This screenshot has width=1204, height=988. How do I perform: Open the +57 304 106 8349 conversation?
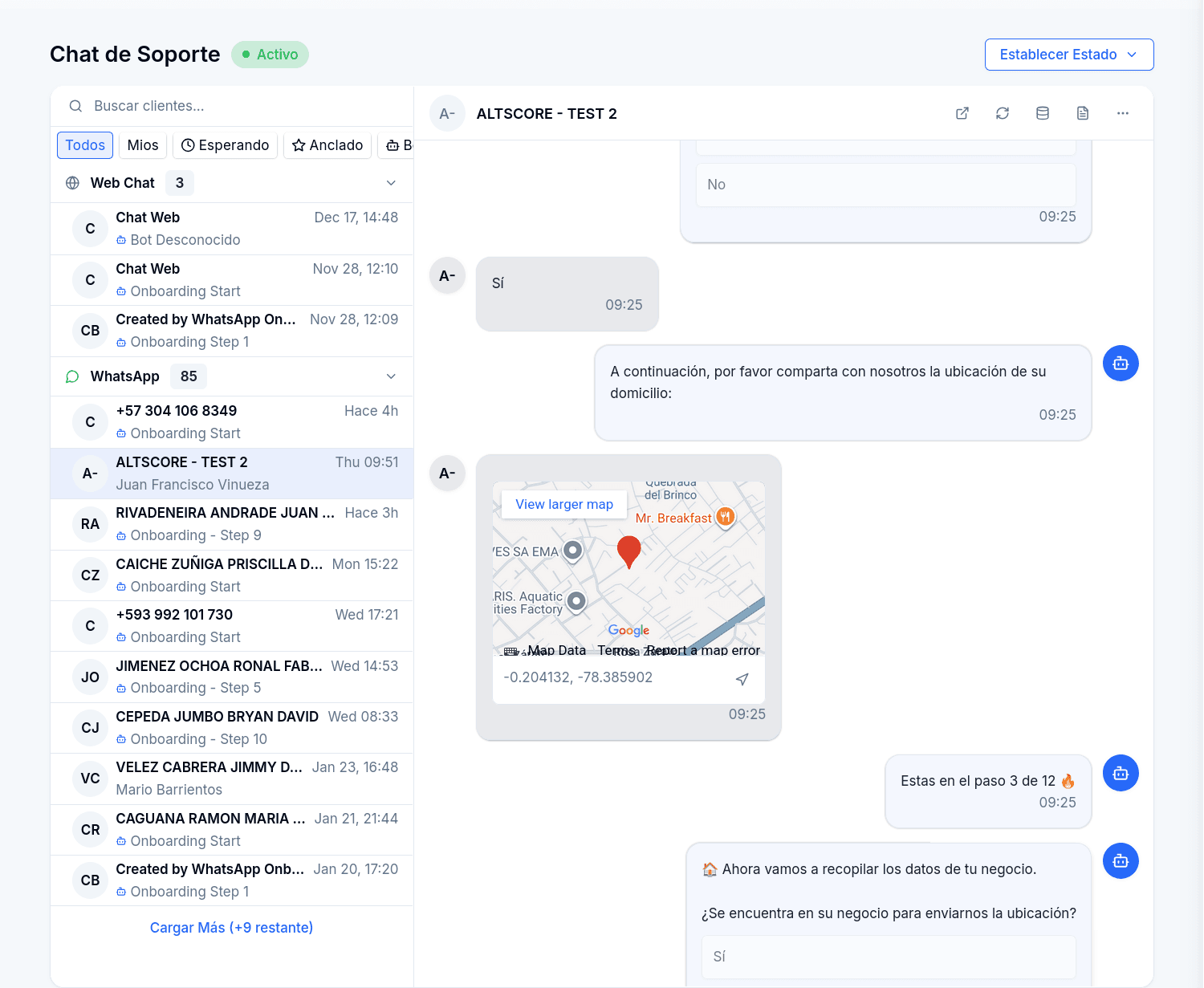pos(232,422)
